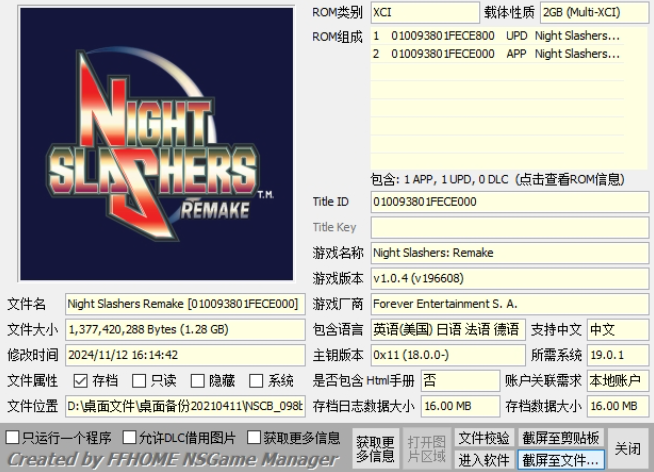This screenshot has height=472, width=654.
Task: Toggle 允许DLC借用图片 checkbox
Action: (x=129, y=437)
